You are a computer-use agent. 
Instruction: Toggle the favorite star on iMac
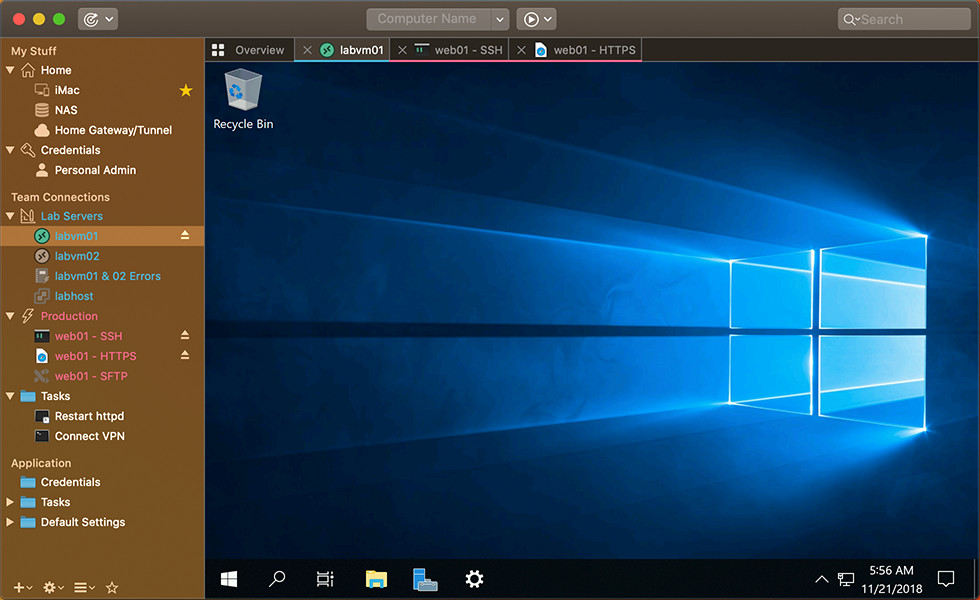tap(186, 91)
